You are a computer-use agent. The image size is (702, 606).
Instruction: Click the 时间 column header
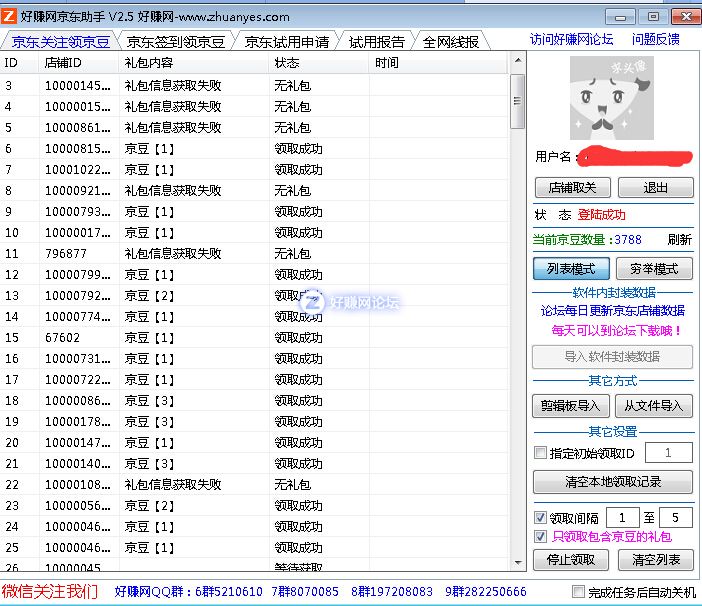pyautogui.click(x=439, y=63)
